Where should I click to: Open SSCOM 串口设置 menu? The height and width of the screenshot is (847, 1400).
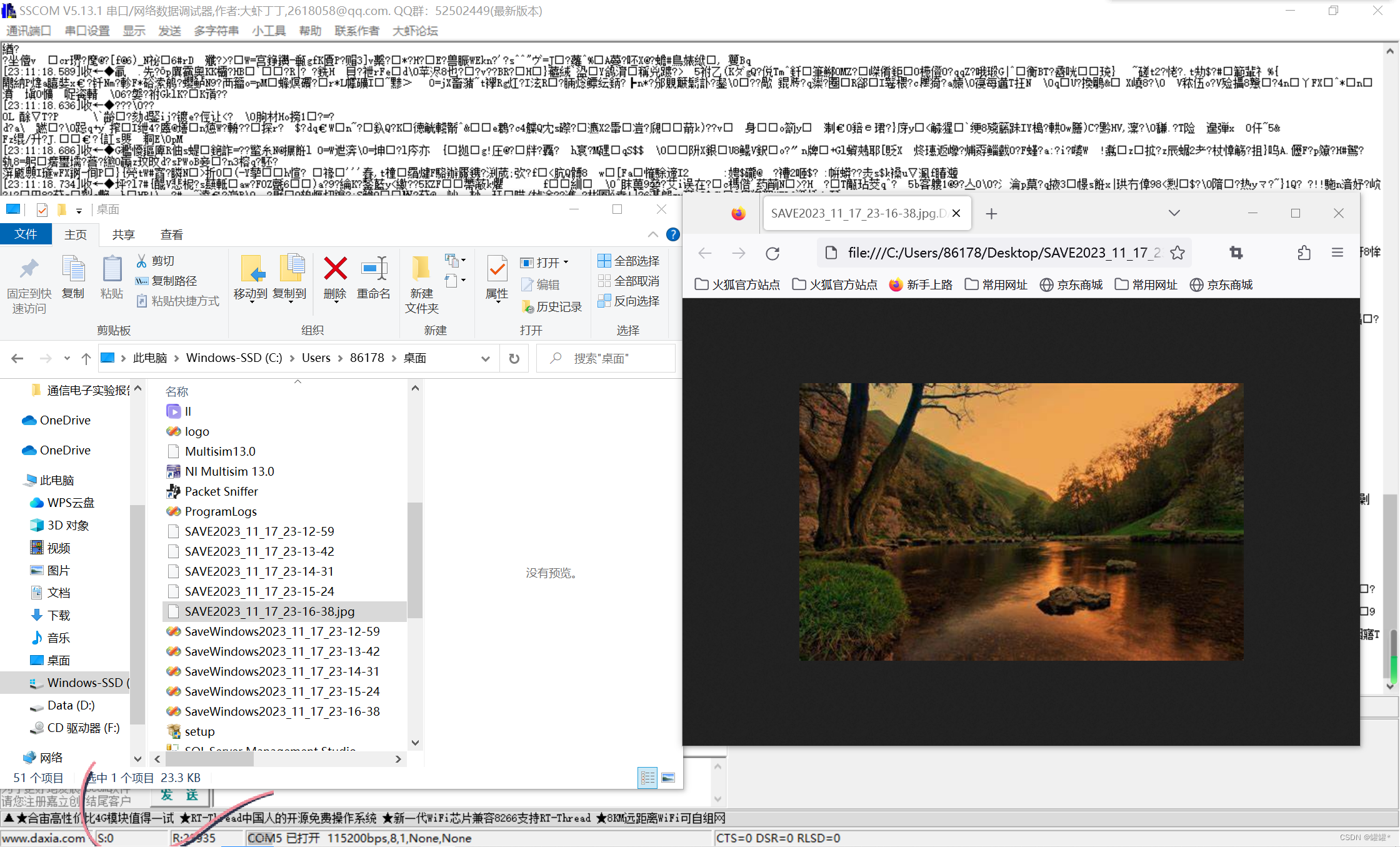click(x=87, y=31)
